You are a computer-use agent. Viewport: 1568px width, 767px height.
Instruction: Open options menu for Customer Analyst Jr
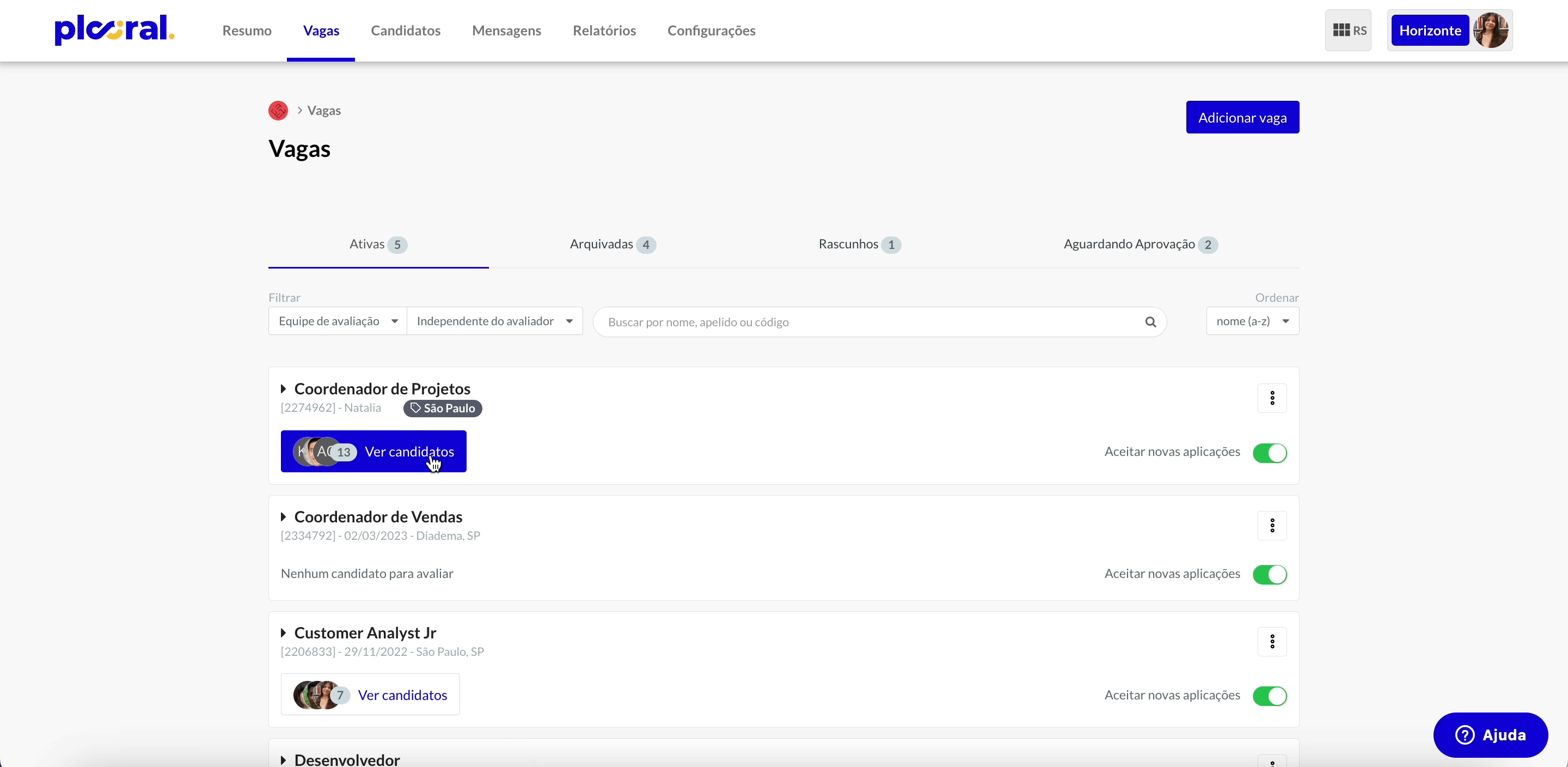point(1272,641)
